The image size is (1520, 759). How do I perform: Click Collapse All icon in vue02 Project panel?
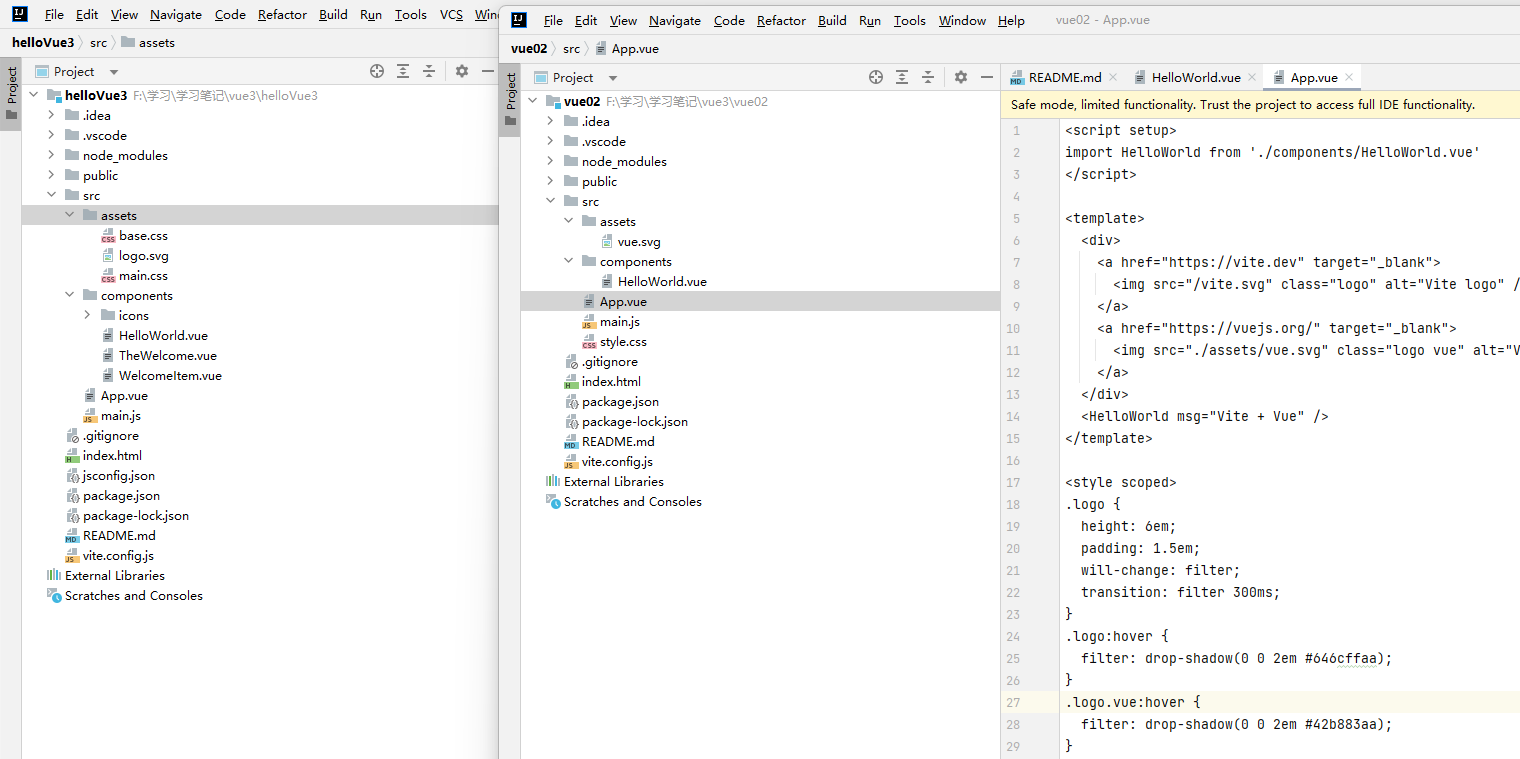point(928,77)
